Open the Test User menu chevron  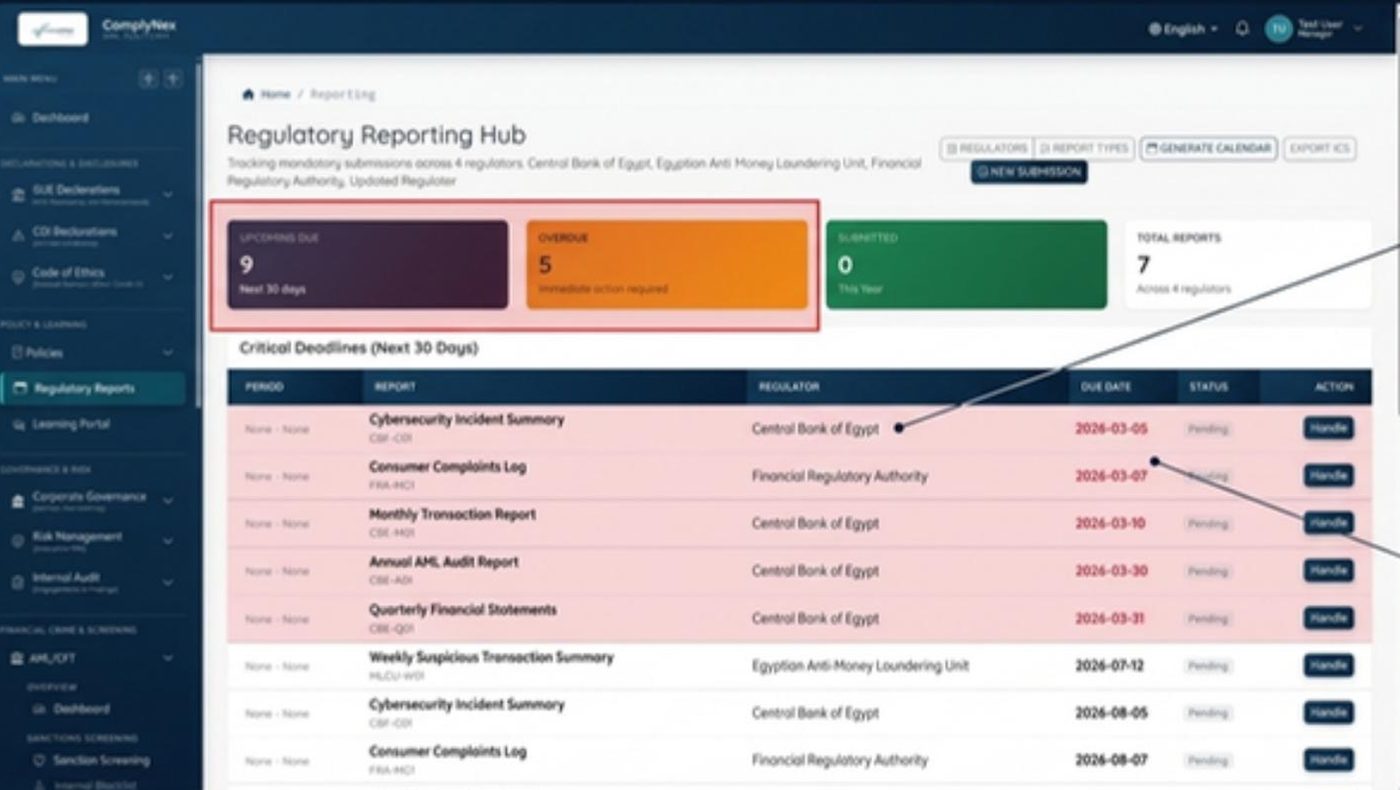coord(1357,29)
